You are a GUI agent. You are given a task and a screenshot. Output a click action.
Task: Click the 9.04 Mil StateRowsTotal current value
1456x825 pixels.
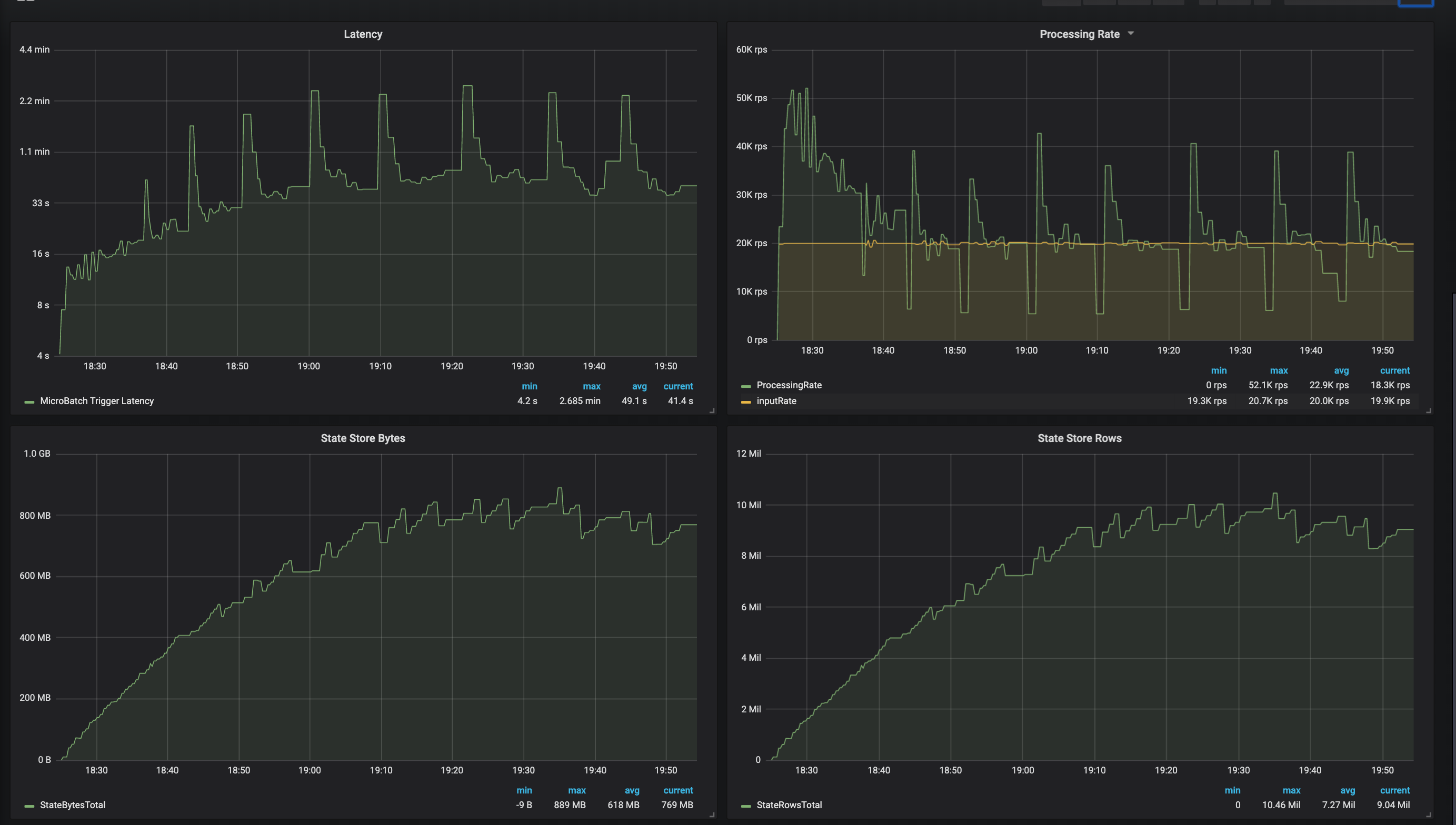click(1393, 804)
